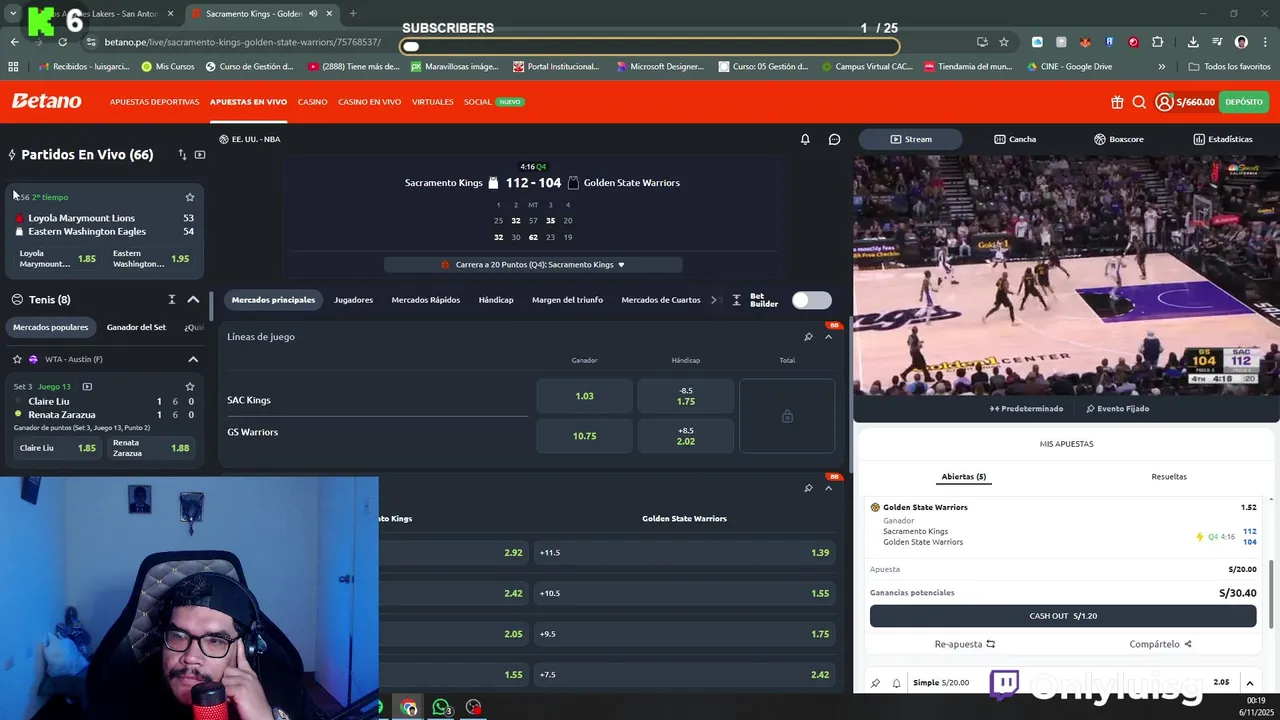
Task: Open the Chrome extensions puzzle icon
Action: tap(1157, 42)
